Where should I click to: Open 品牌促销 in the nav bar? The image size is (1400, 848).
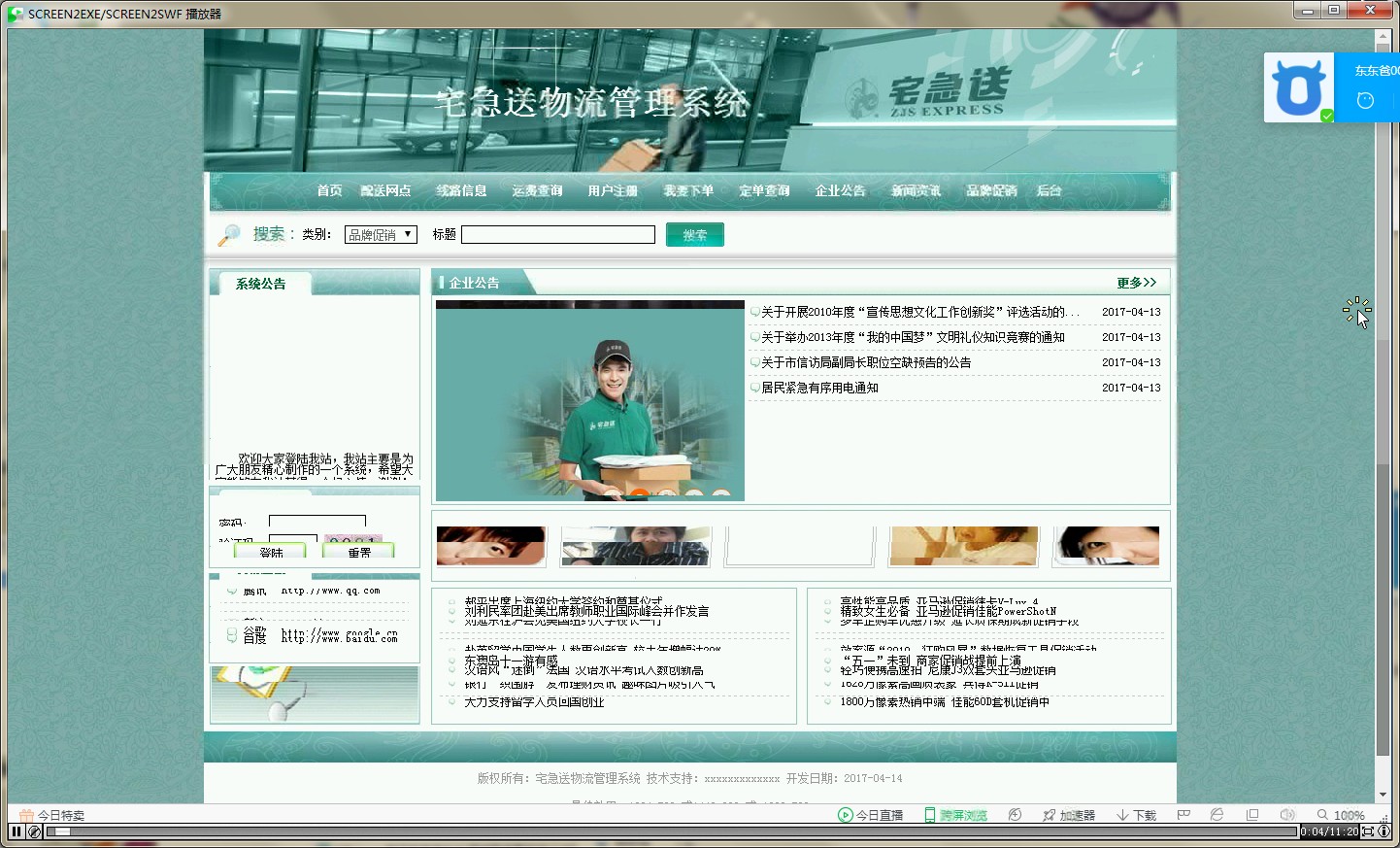tap(991, 190)
